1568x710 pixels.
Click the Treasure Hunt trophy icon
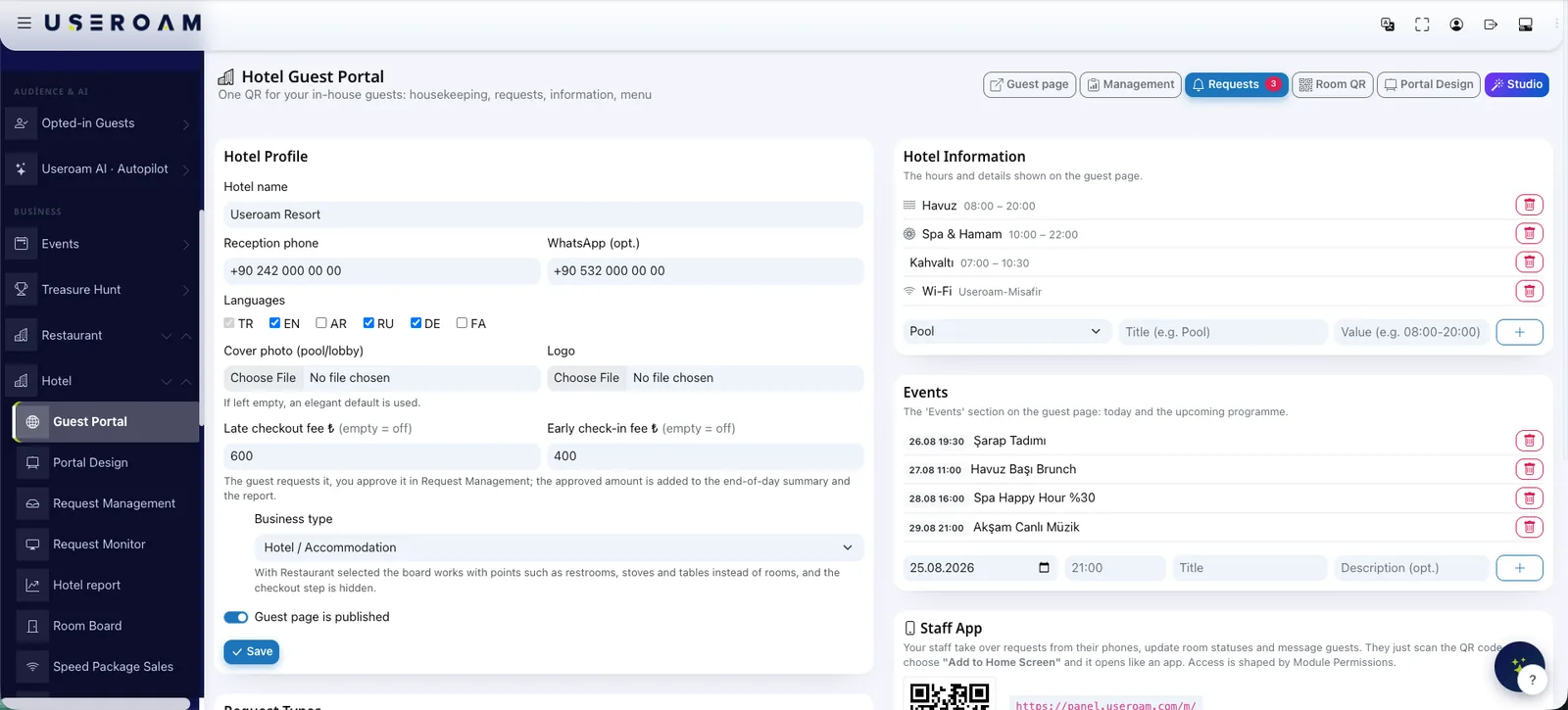[x=22, y=290]
